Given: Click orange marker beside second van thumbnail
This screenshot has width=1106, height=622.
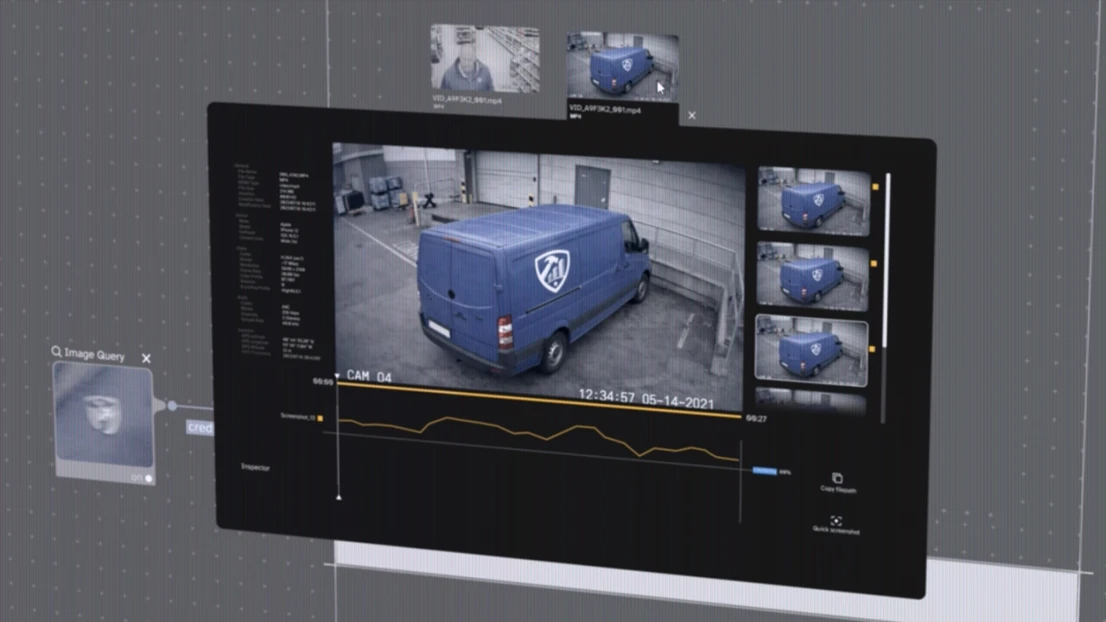Looking at the screenshot, I should click(x=874, y=264).
